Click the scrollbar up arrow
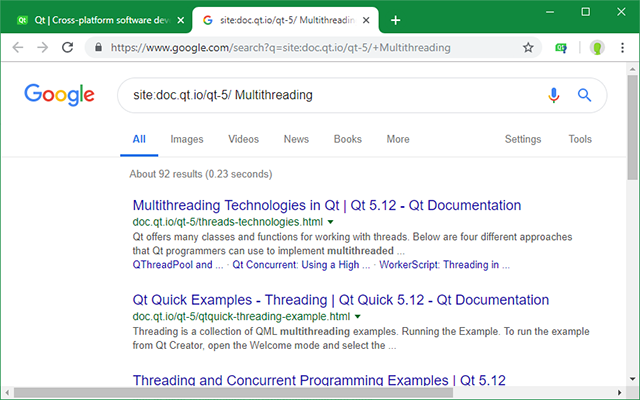Viewport: 640px width, 400px height. (x=632, y=69)
